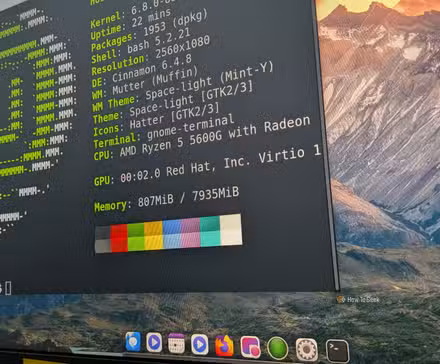Viewport: 440px width, 364px height.
Task: Open Firefox from the dock
Action: pos(224,346)
